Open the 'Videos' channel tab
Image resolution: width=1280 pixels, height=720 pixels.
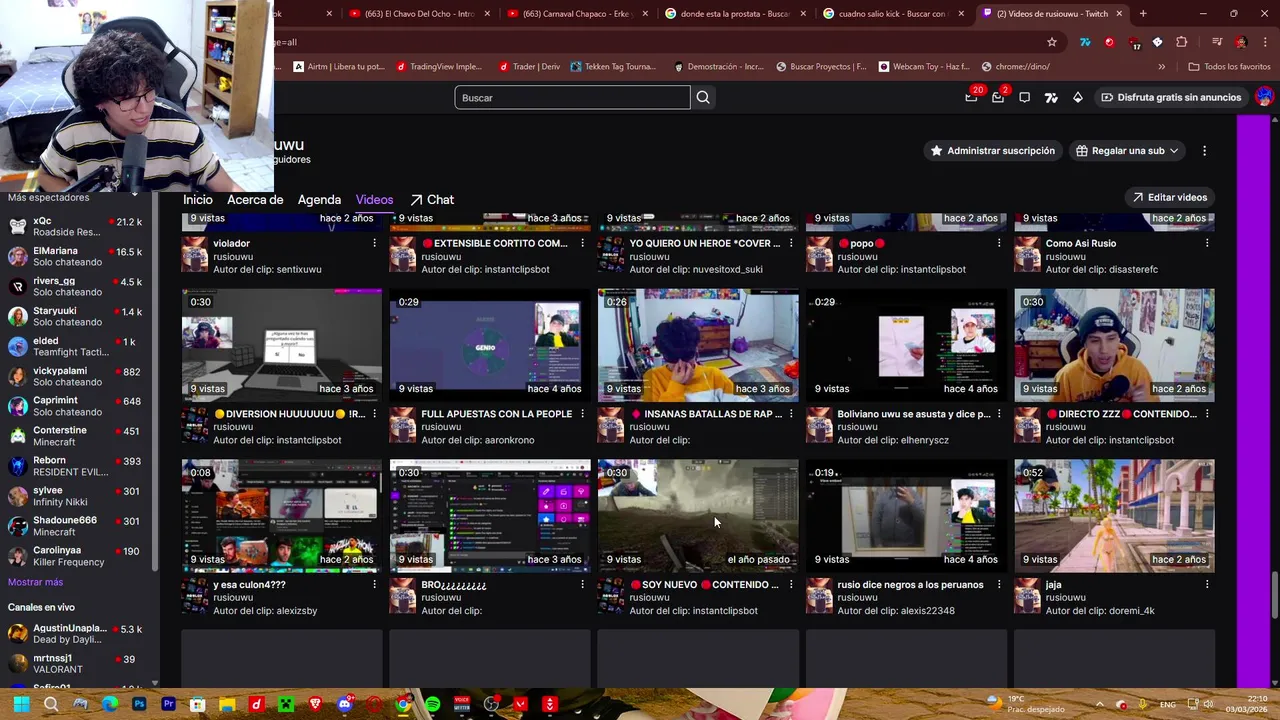374,200
